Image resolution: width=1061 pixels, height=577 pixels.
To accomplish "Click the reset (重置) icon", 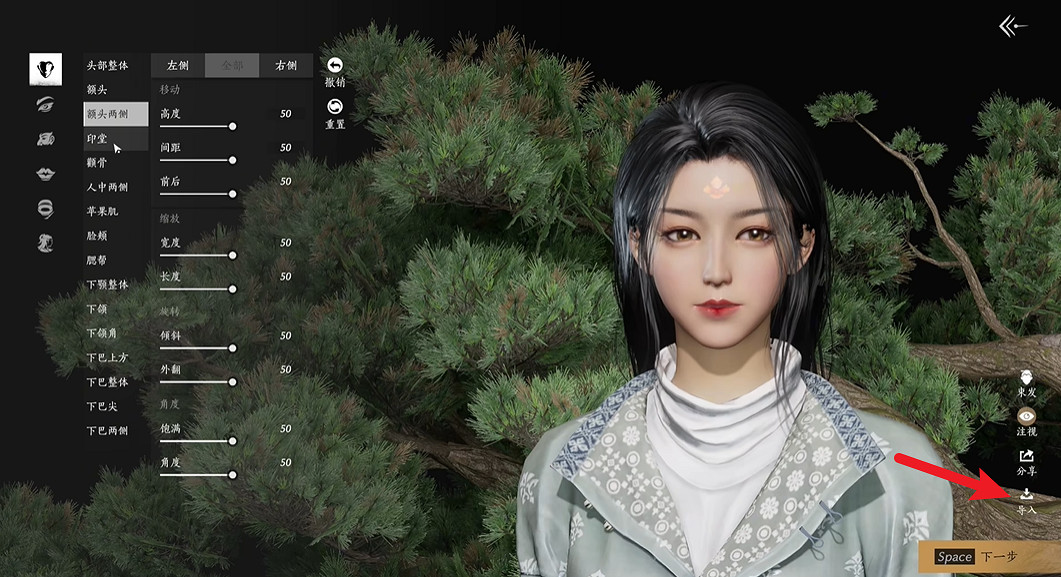I will 335,107.
